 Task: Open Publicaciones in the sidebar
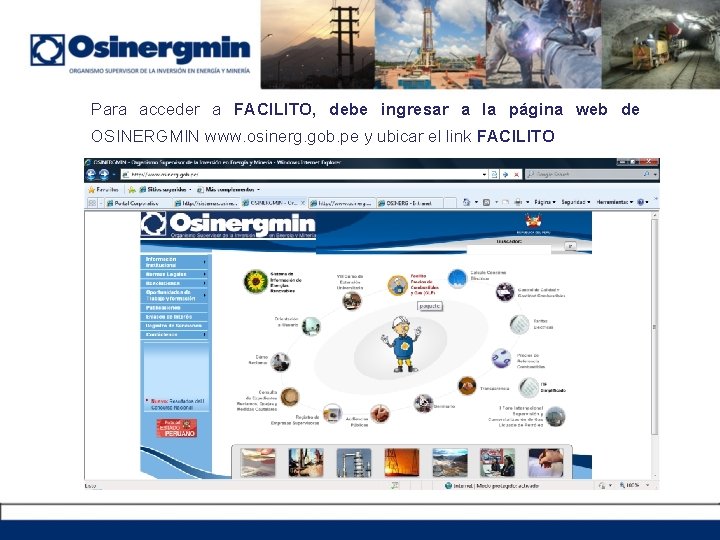click(x=175, y=308)
